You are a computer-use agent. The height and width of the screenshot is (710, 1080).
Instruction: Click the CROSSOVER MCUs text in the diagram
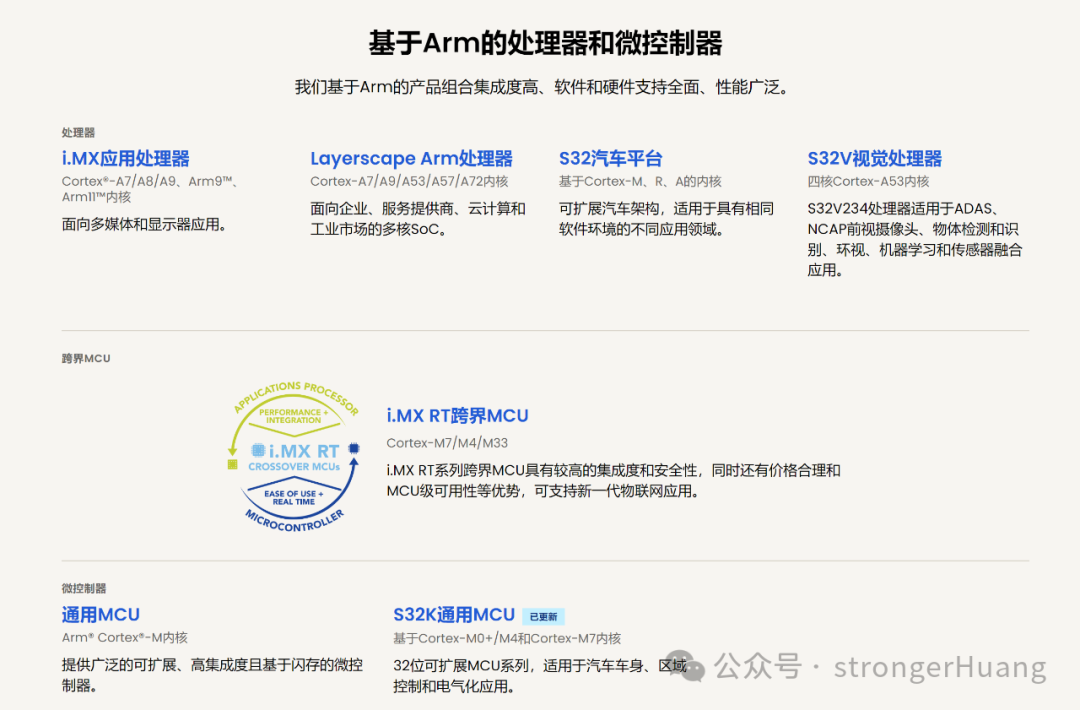[295, 466]
